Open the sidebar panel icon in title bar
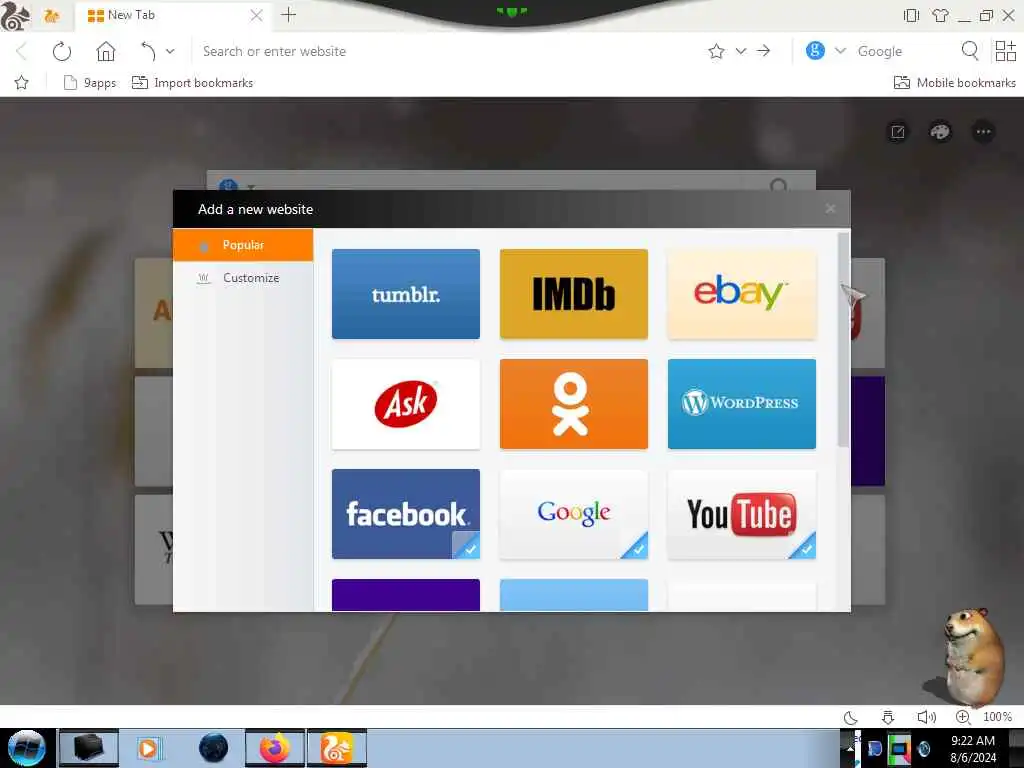Screen dimensions: 1024x768 911,15
